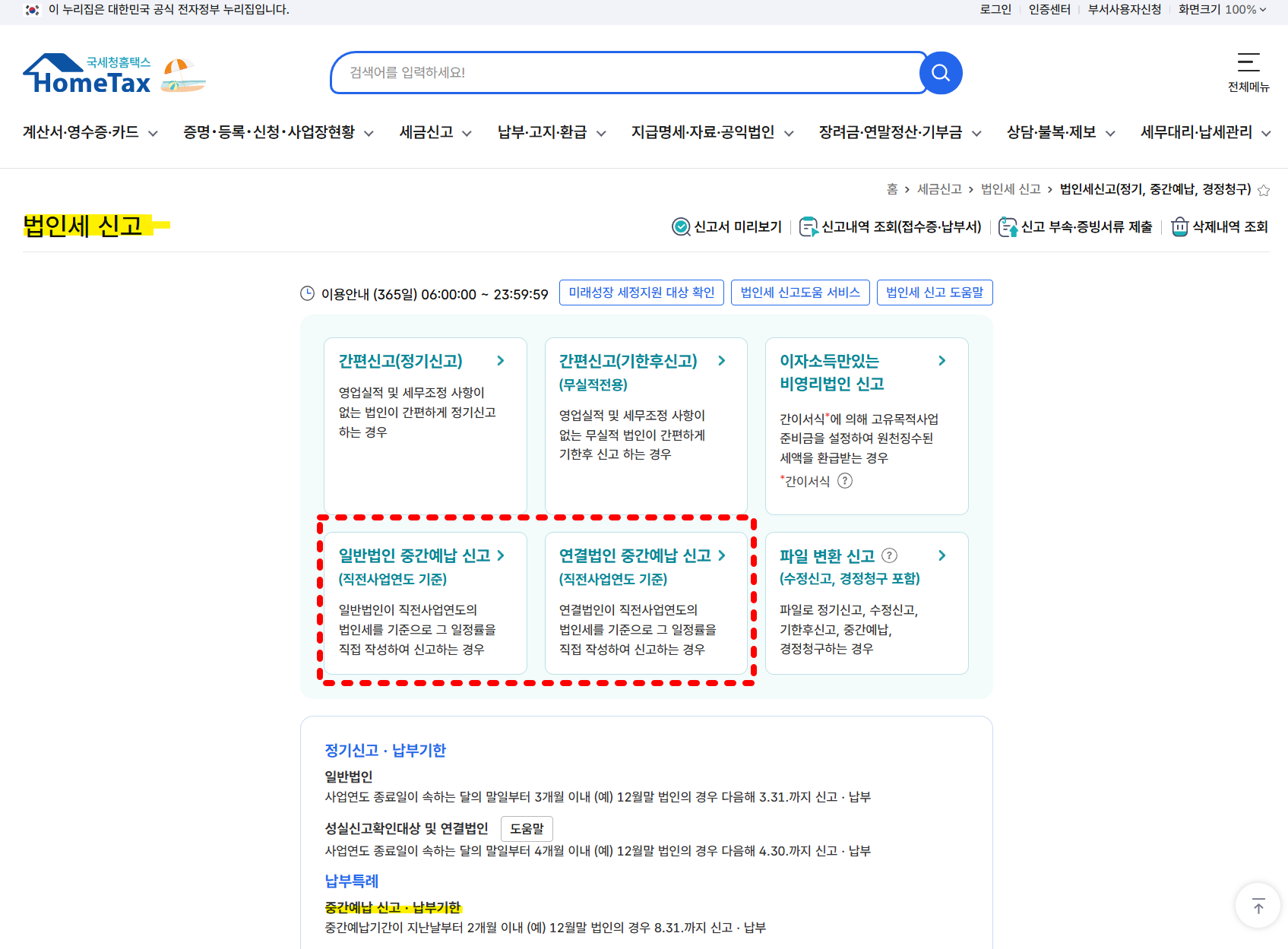
Task: Click the arrow on 간편신고(정기신고) card
Action: [x=500, y=361]
